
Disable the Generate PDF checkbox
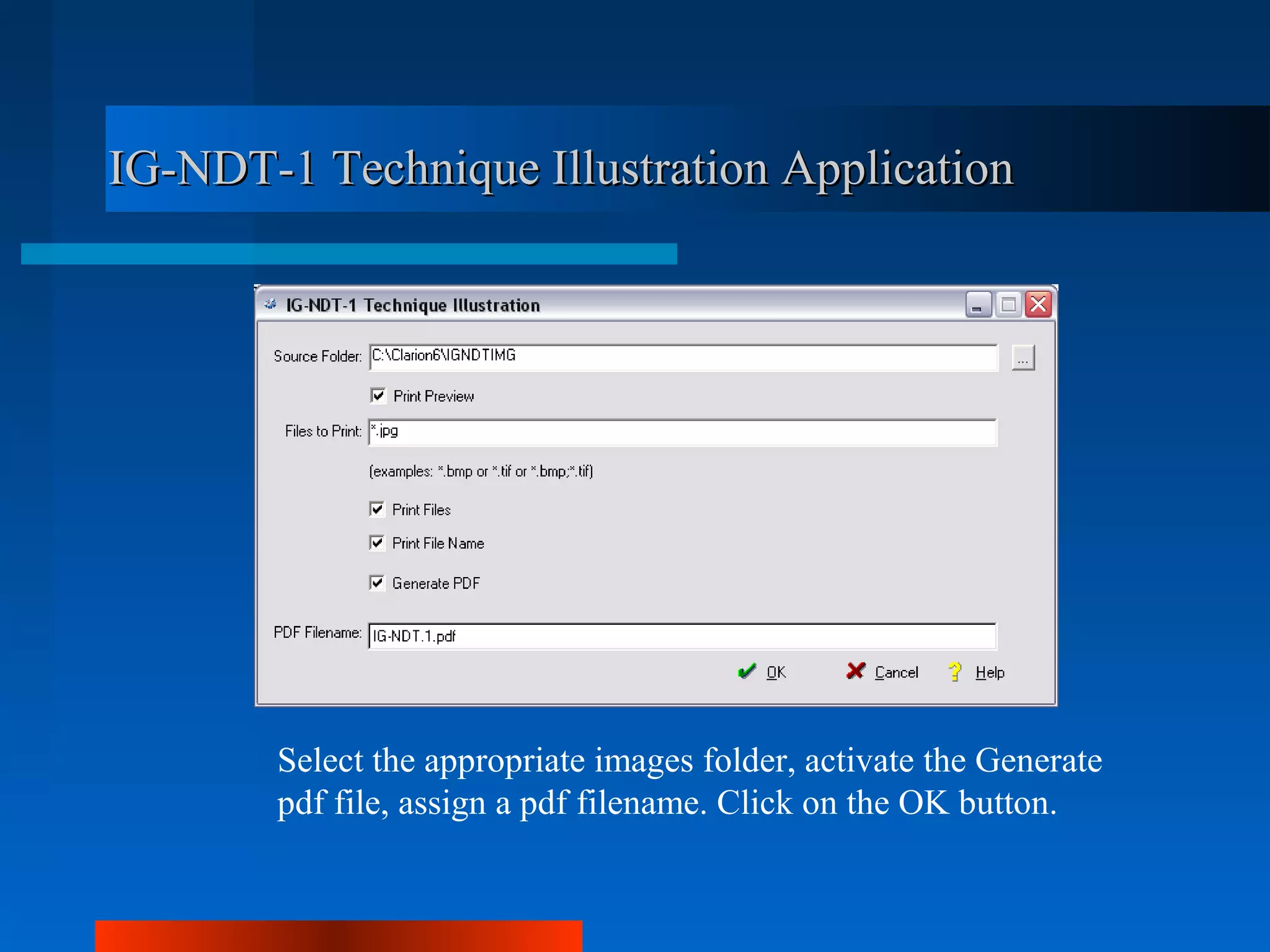377,583
